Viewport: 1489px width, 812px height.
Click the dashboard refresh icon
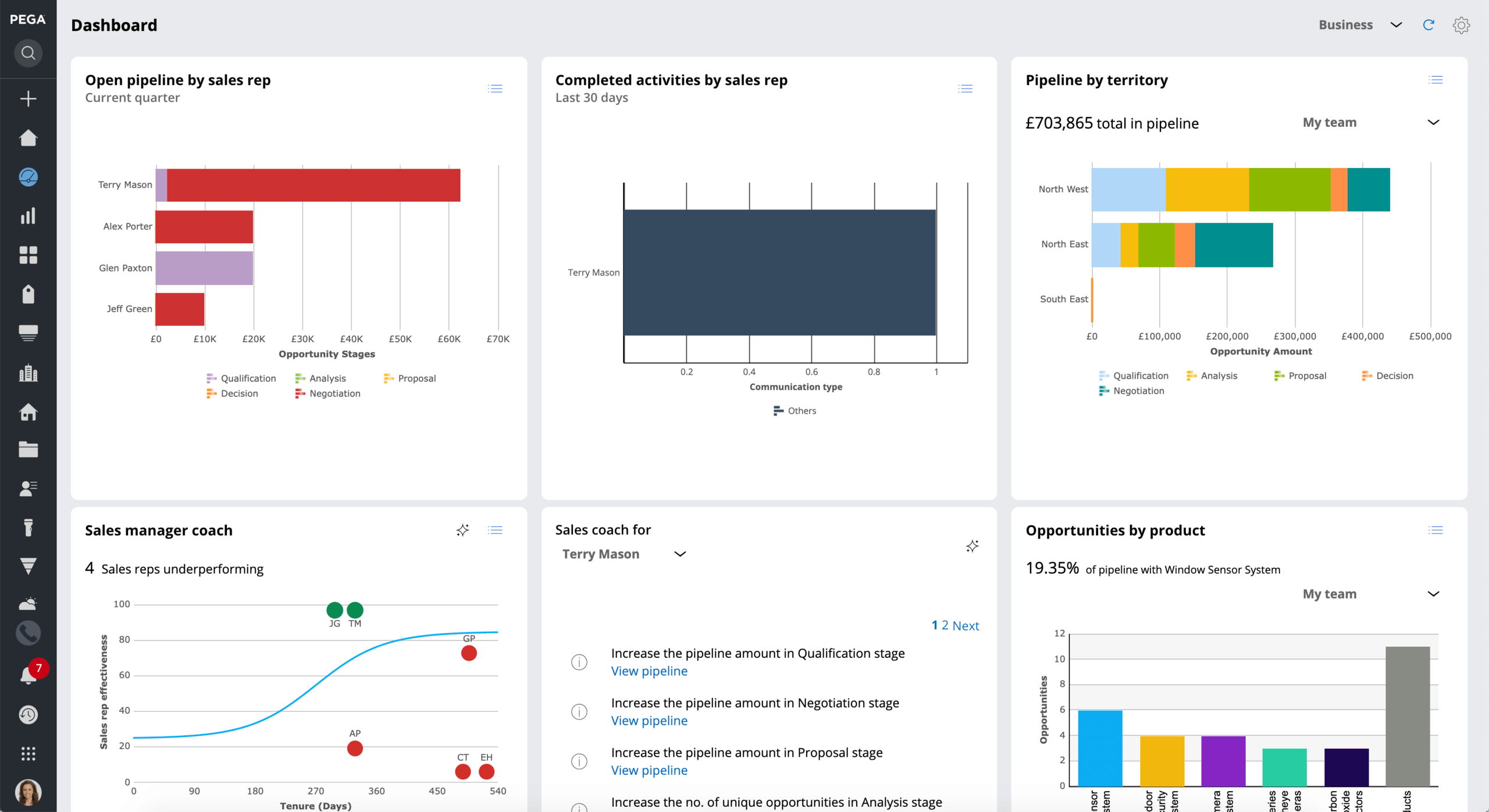pyautogui.click(x=1428, y=25)
